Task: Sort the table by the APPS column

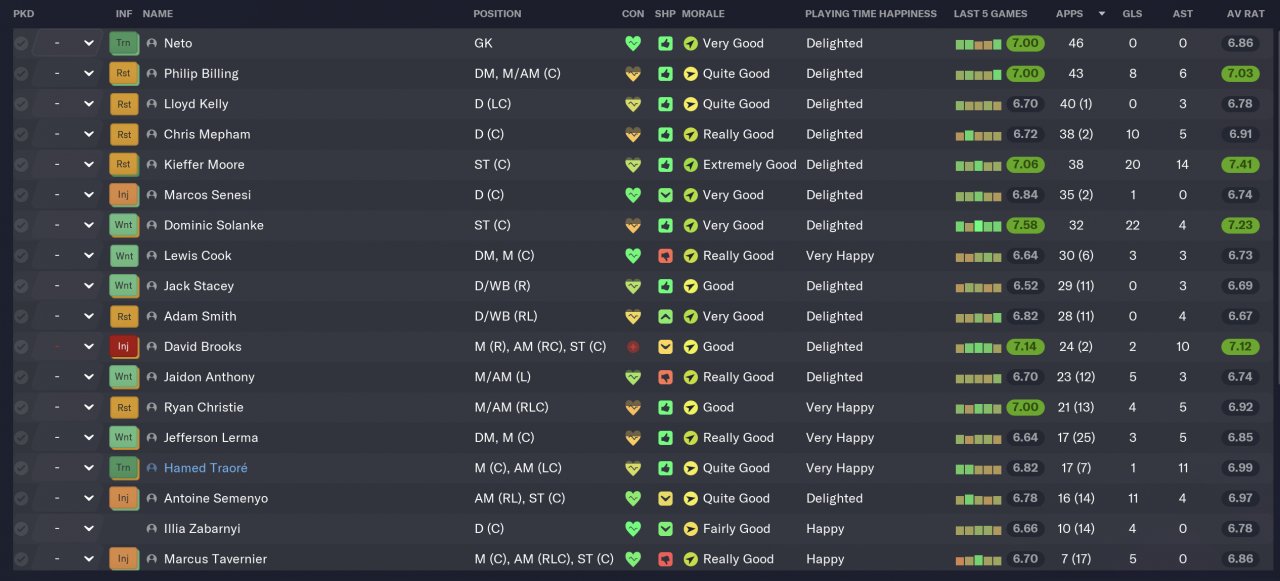Action: pyautogui.click(x=1069, y=14)
